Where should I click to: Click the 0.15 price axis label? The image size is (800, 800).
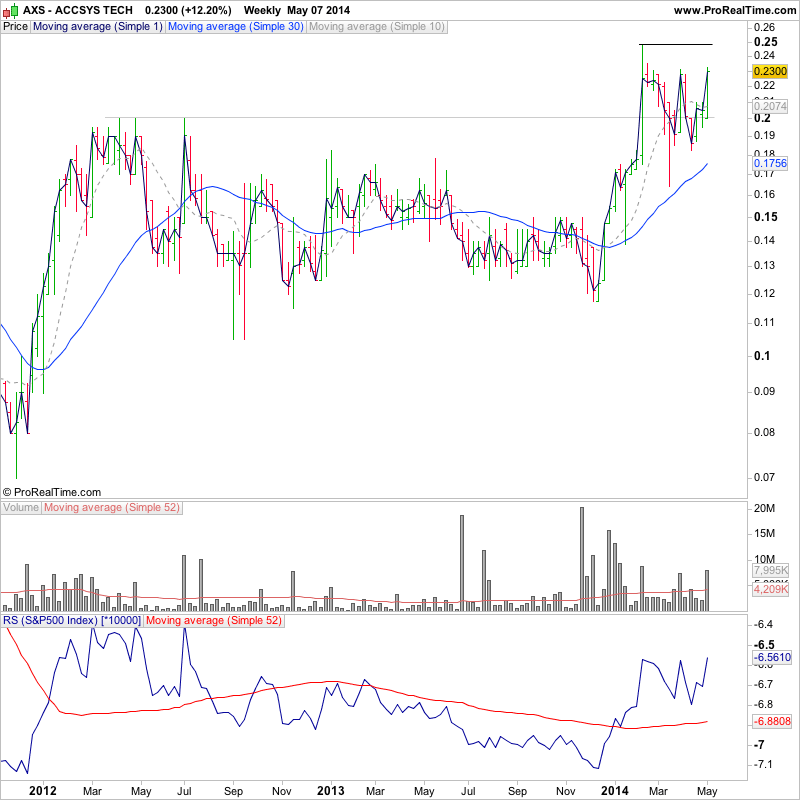(x=766, y=217)
